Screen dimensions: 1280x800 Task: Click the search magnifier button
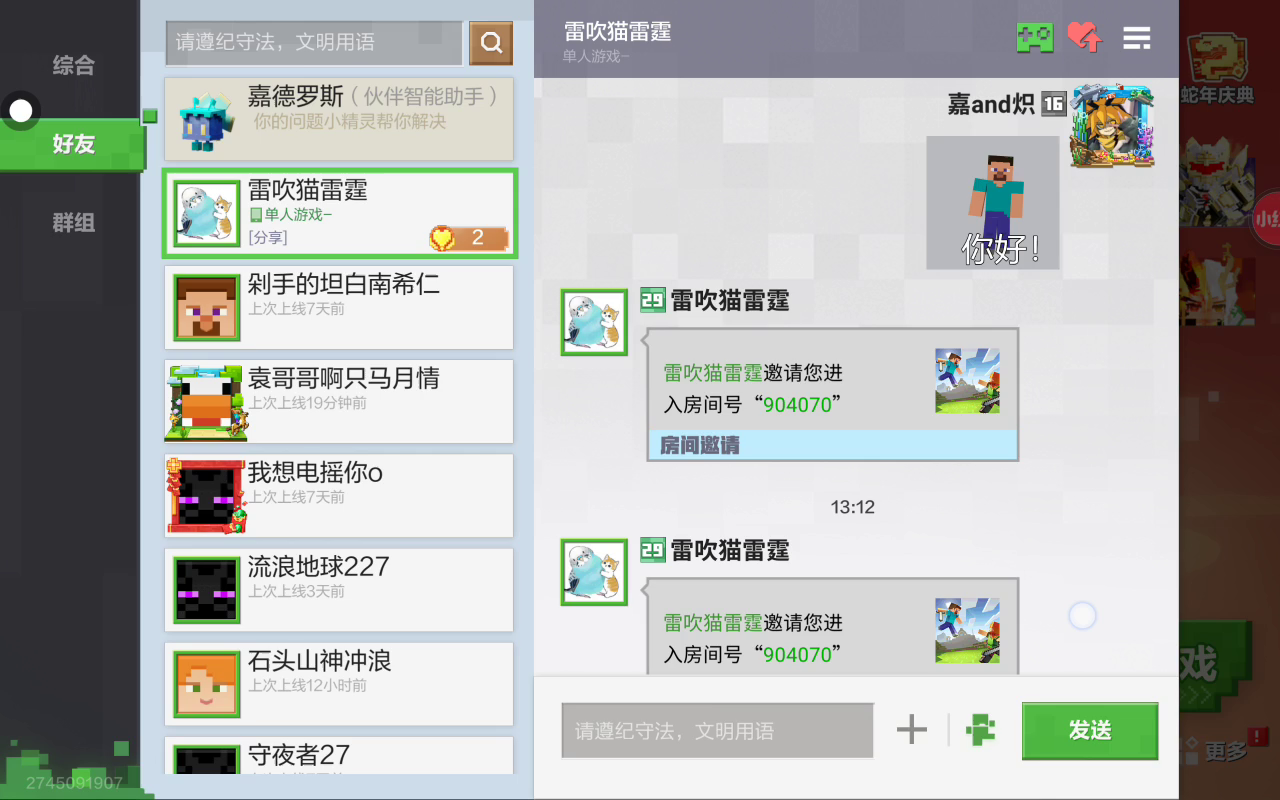tap(490, 43)
